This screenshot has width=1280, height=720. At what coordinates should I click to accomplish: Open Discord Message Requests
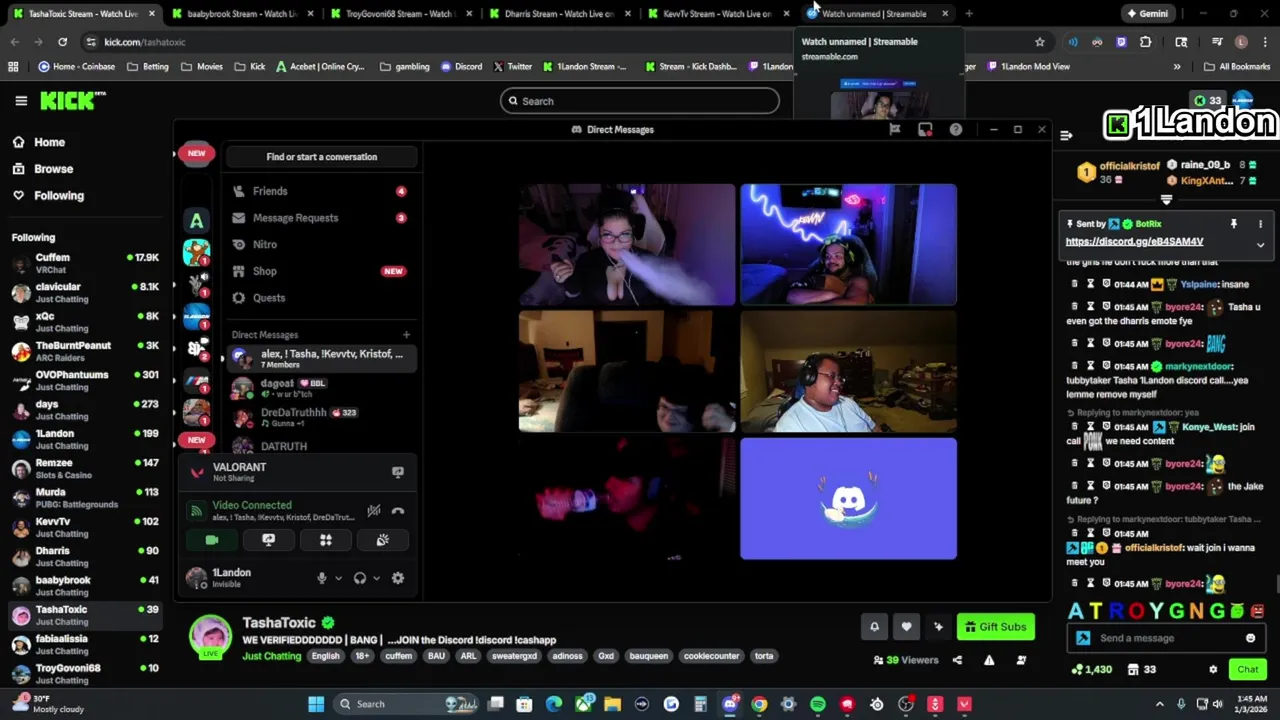tap(320, 218)
